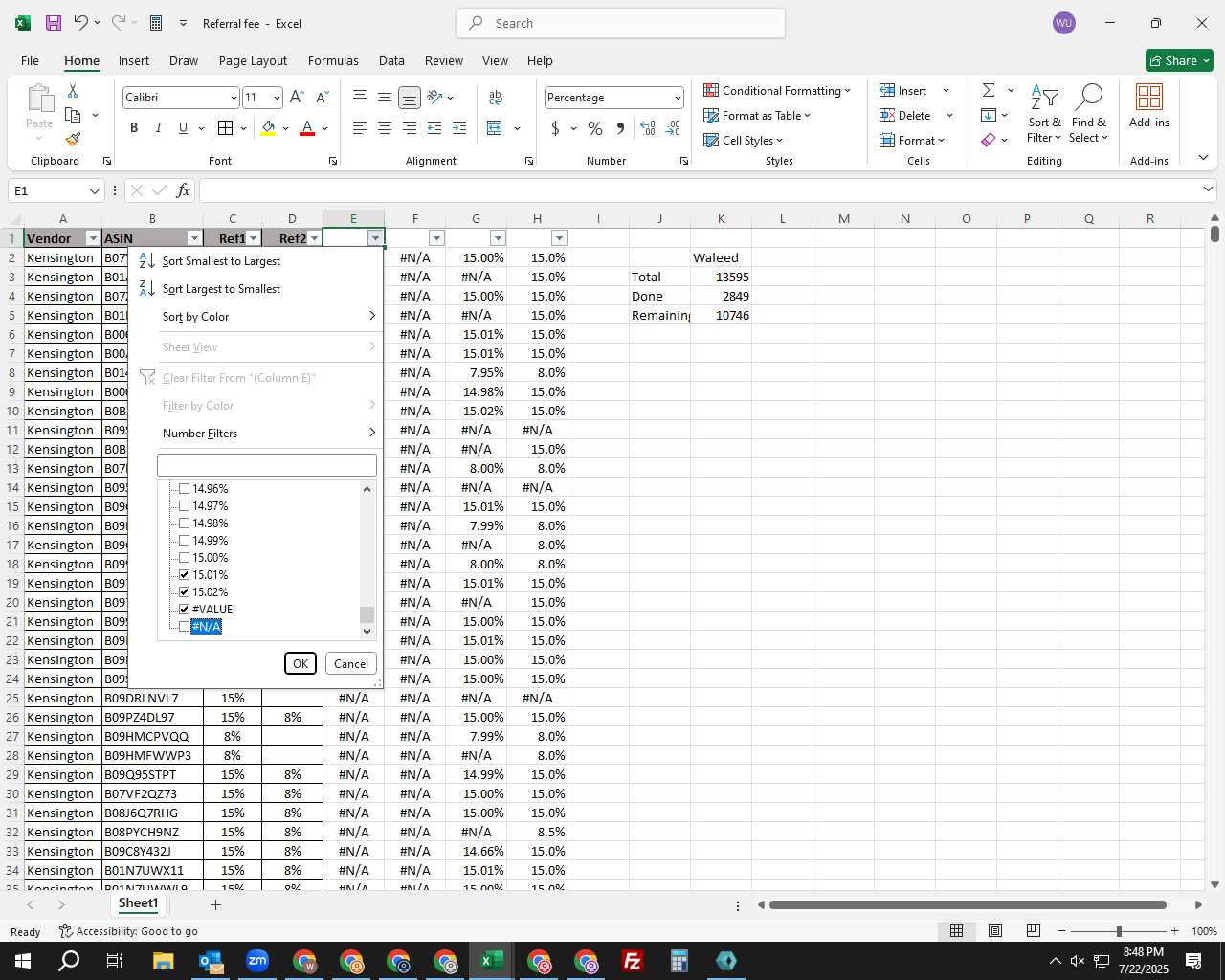
Task: Uncheck the 15.02% filter checkbox
Action: coord(185,592)
